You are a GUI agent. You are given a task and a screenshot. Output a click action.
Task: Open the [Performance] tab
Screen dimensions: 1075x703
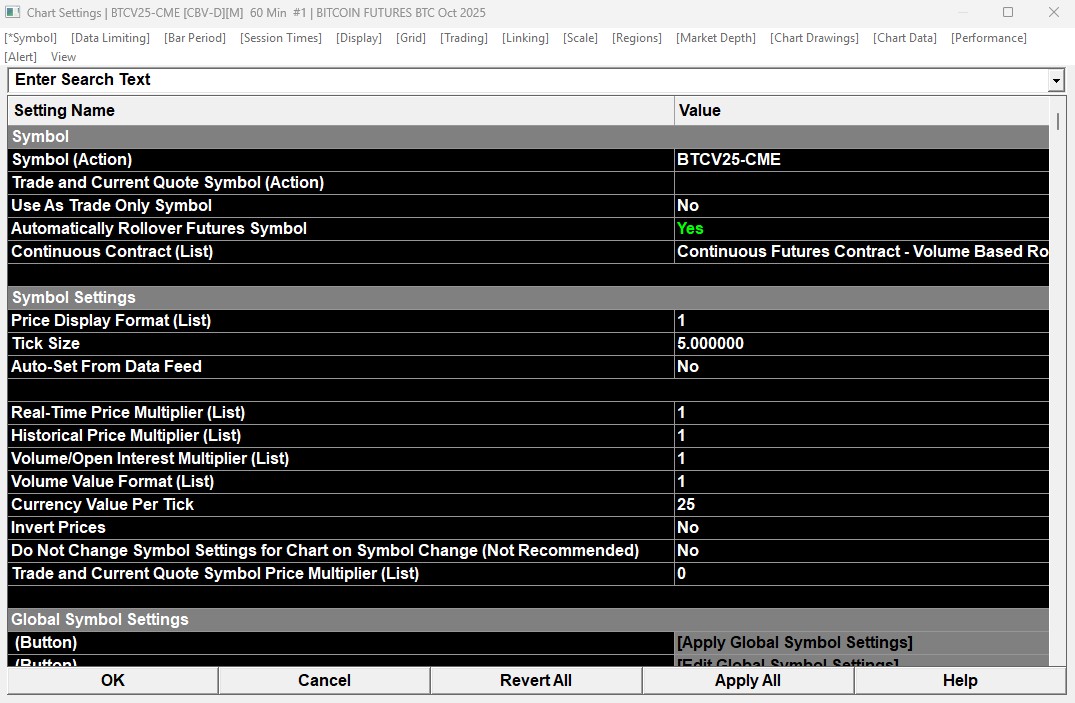pyautogui.click(x=989, y=38)
